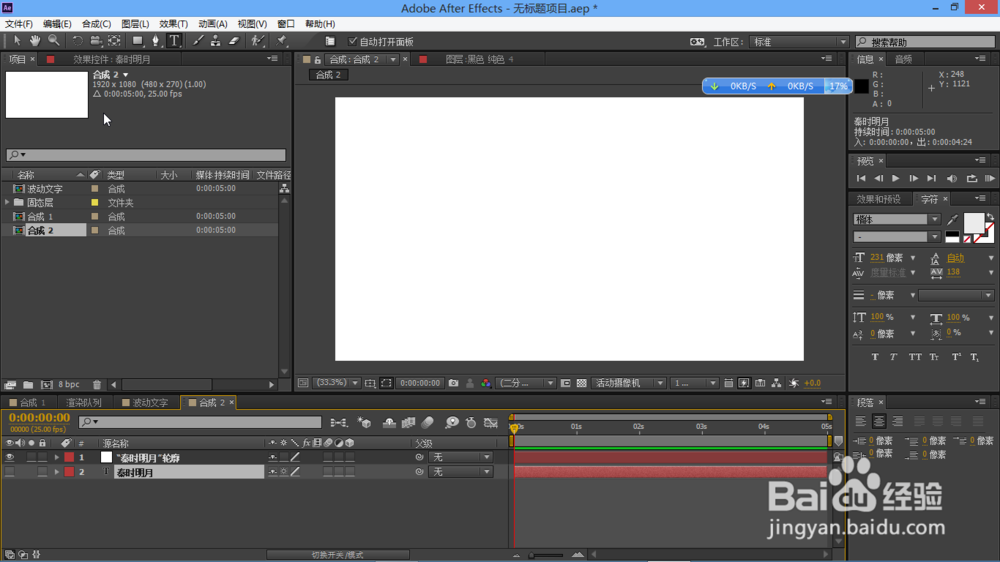Click the brainstorm icon in timeline

(452, 422)
